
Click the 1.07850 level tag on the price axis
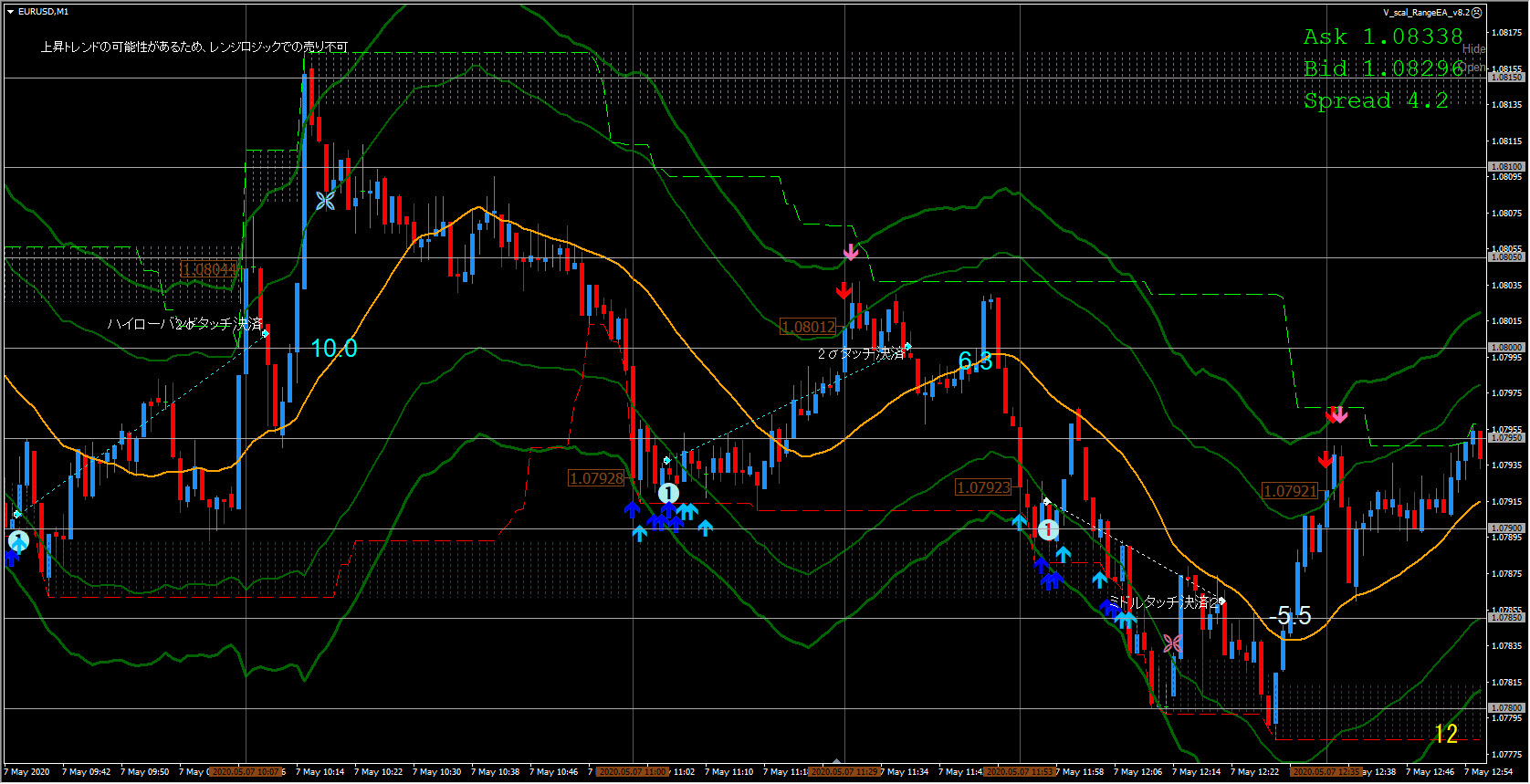pyautogui.click(x=1506, y=618)
